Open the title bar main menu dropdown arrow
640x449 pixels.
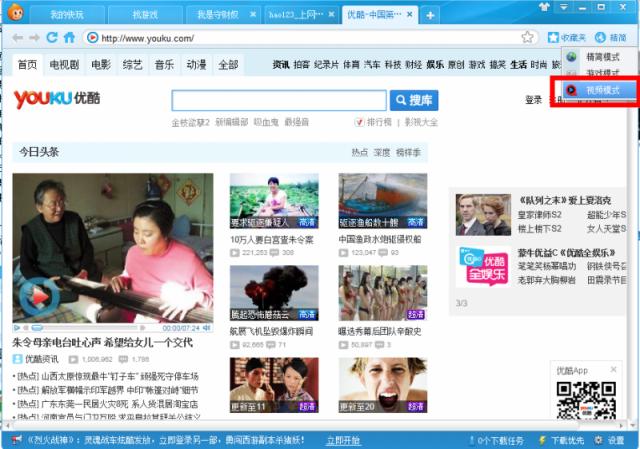pos(563,7)
